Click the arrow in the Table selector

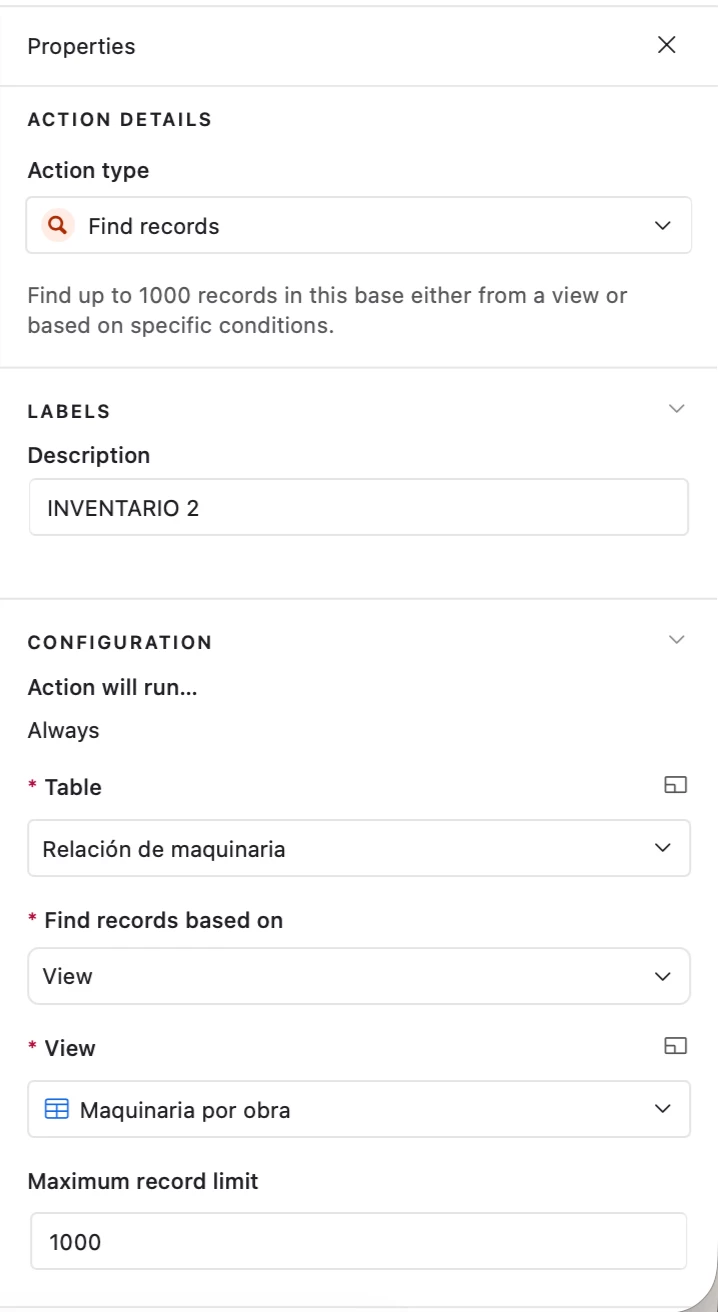coord(662,848)
